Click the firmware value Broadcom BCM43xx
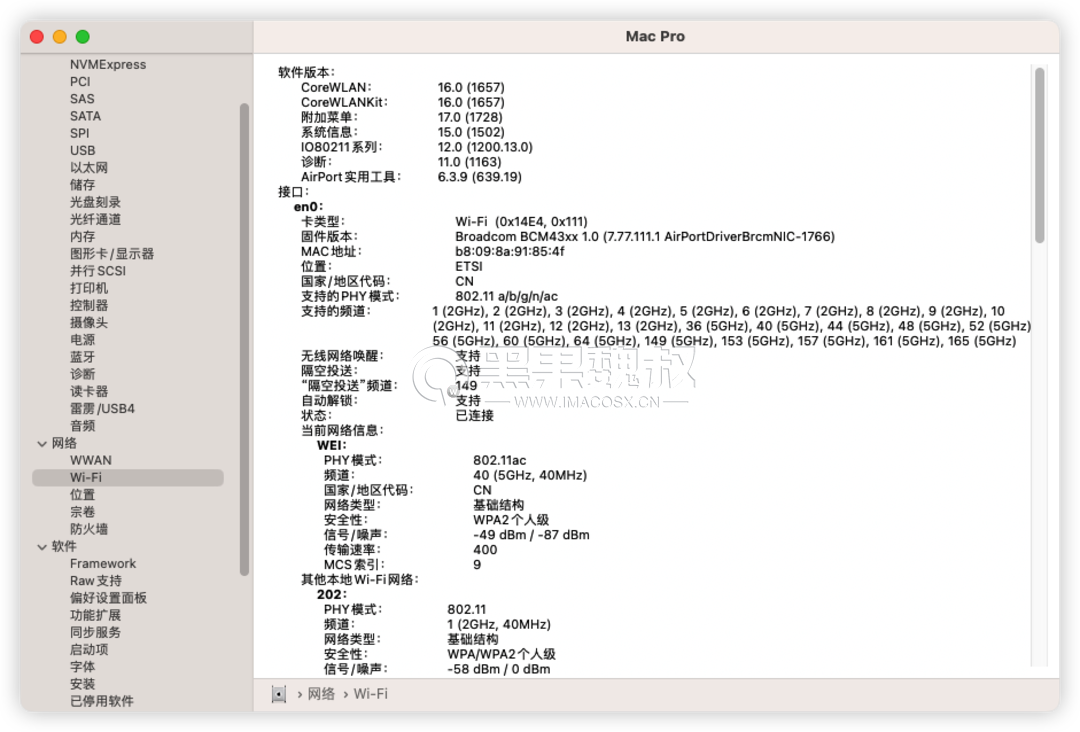The image size is (1080, 732). click(645, 237)
